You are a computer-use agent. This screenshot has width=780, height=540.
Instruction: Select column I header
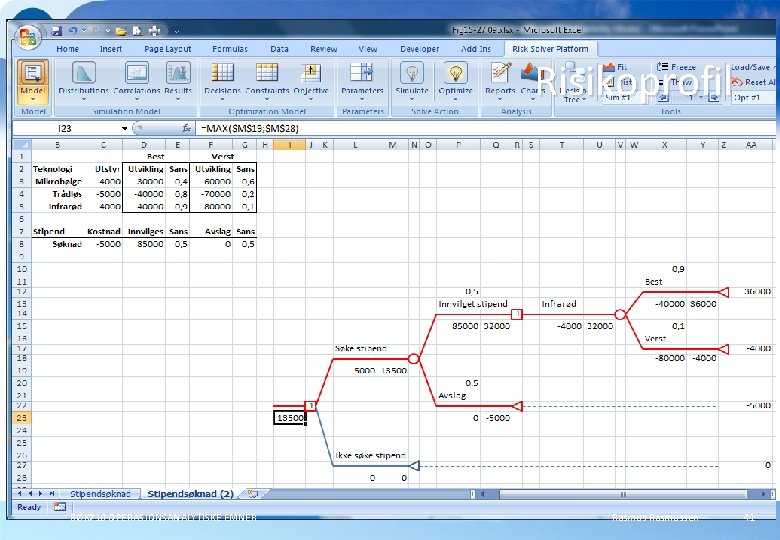(289, 145)
